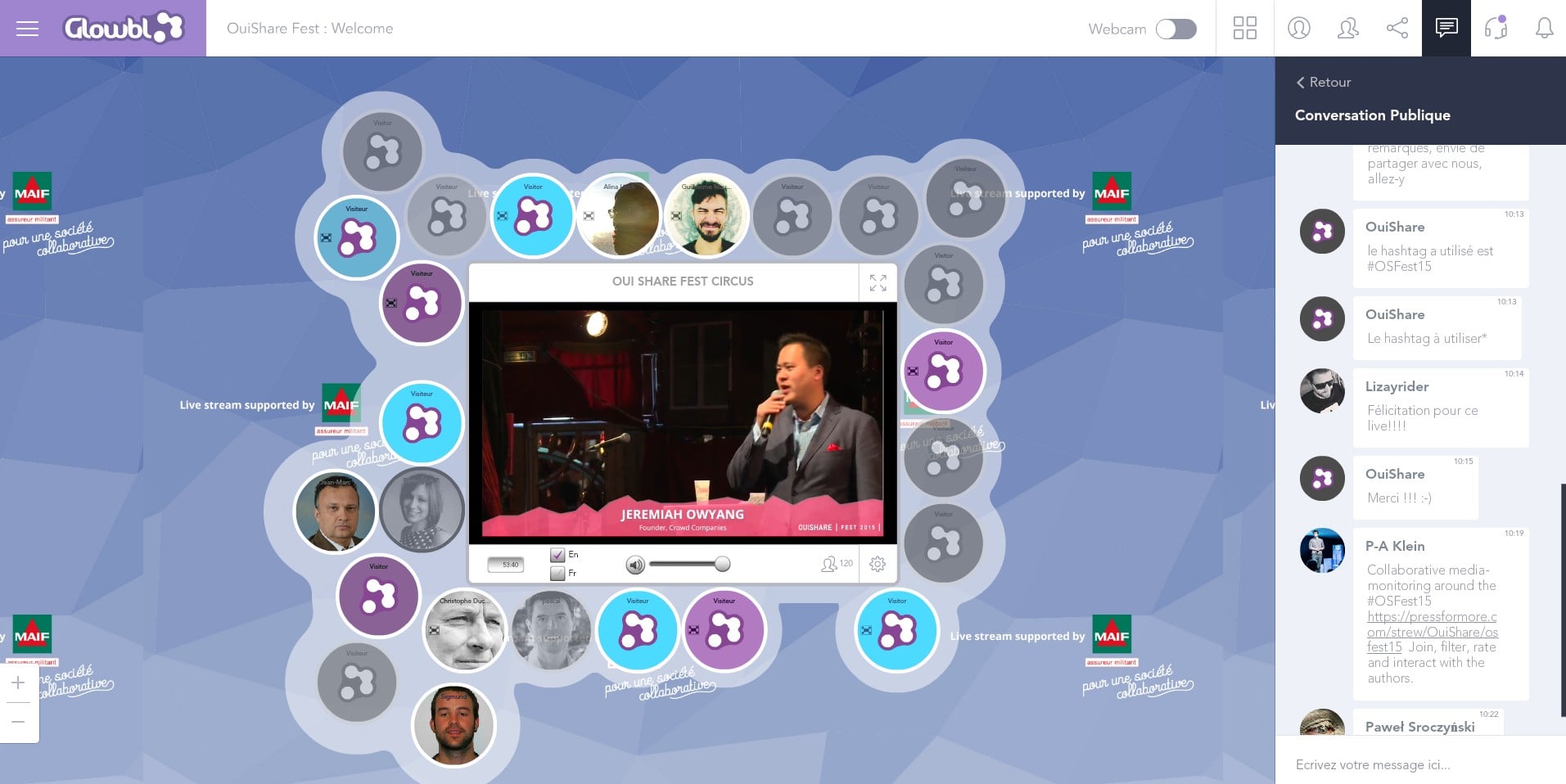Go back with Retour

pos(1323,82)
